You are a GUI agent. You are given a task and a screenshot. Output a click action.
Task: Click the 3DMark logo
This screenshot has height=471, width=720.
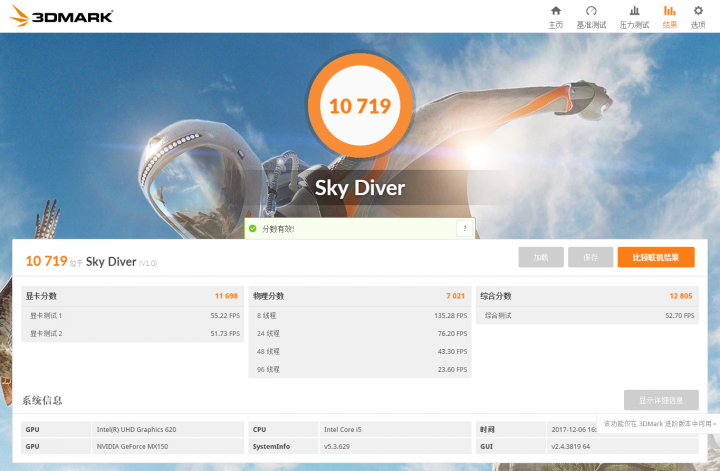click(x=61, y=16)
